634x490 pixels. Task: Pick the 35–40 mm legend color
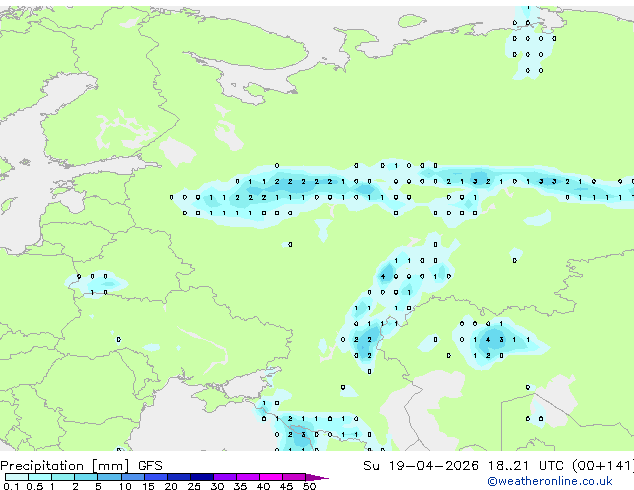click(x=248, y=477)
